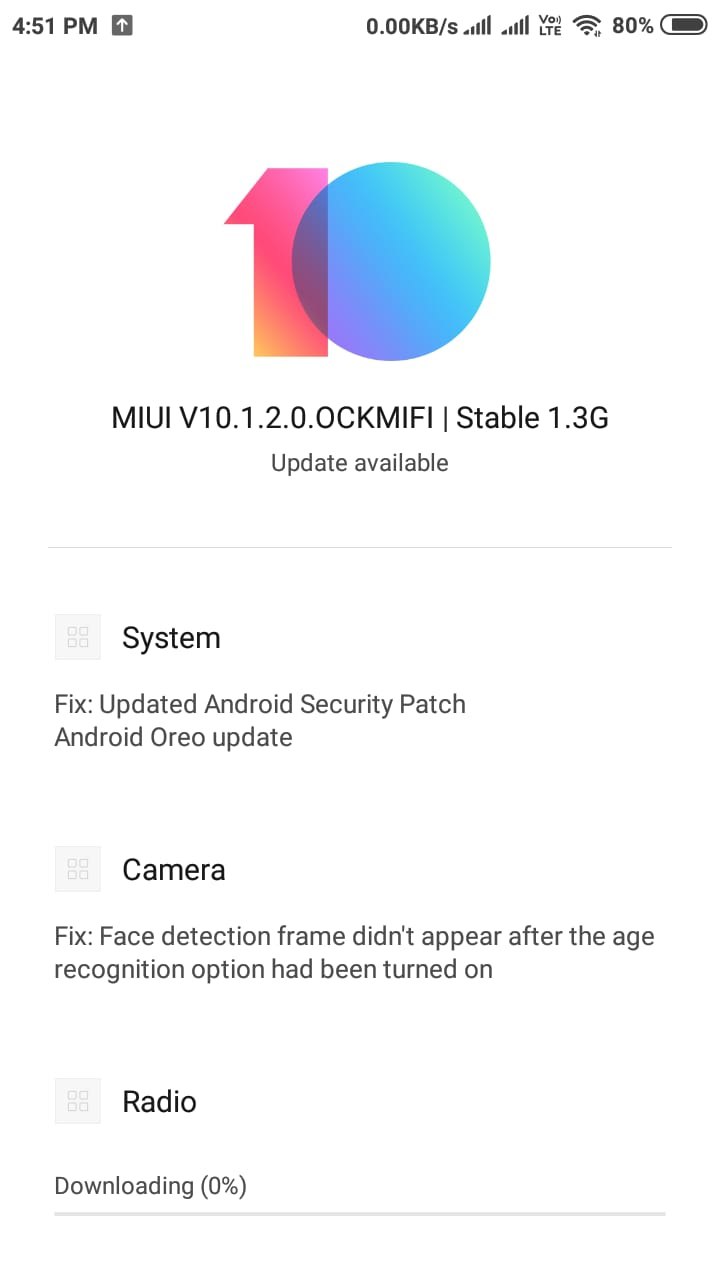
Task: Select the Radio changelog heading
Action: 159,1102
